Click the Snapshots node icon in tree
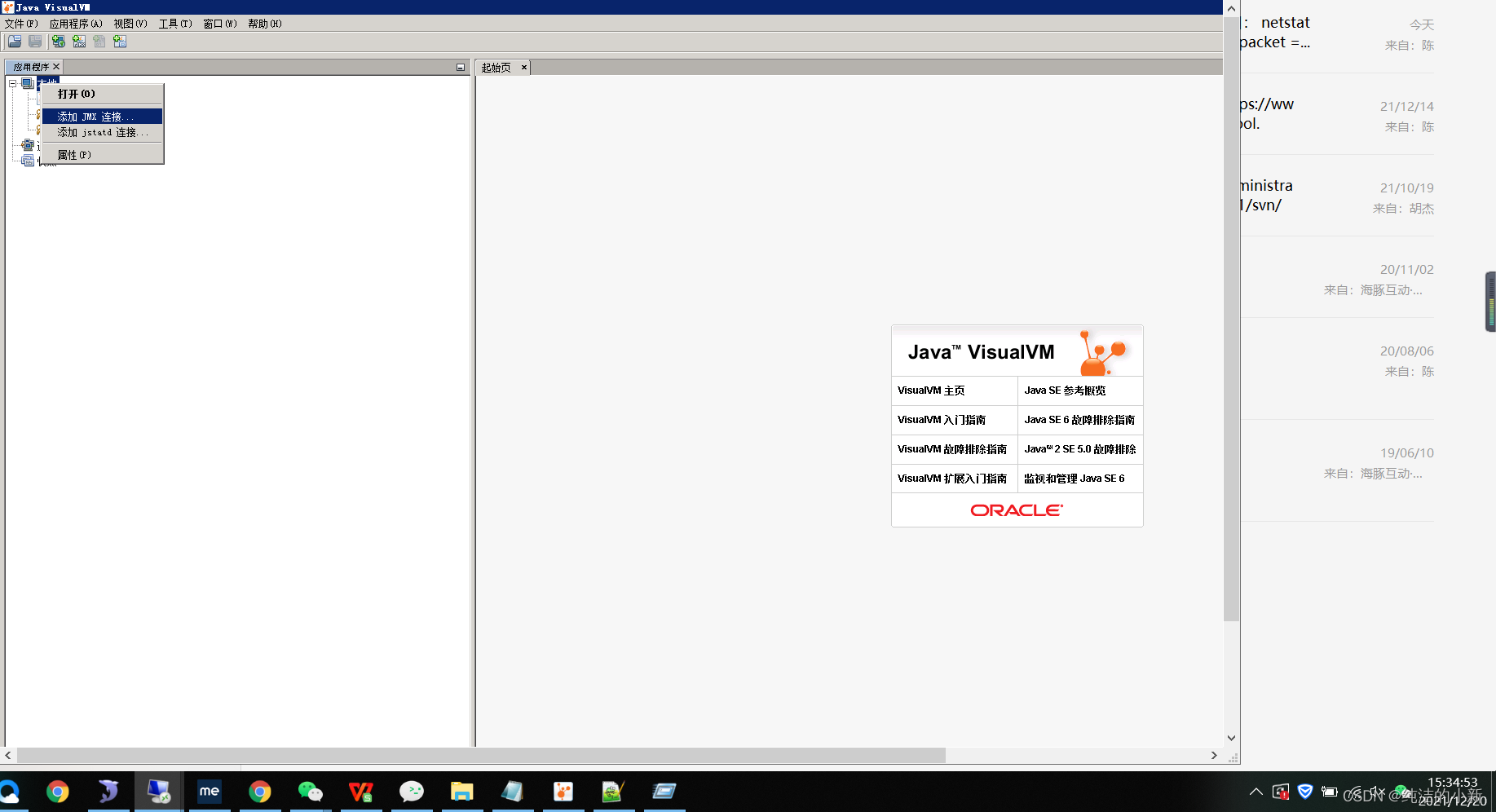The height and width of the screenshot is (812, 1496). pos(28,161)
